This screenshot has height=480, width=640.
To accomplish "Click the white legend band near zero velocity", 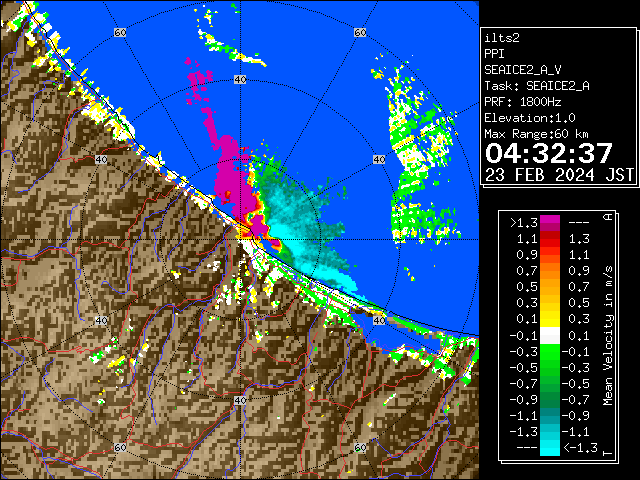I will pyautogui.click(x=550, y=336).
